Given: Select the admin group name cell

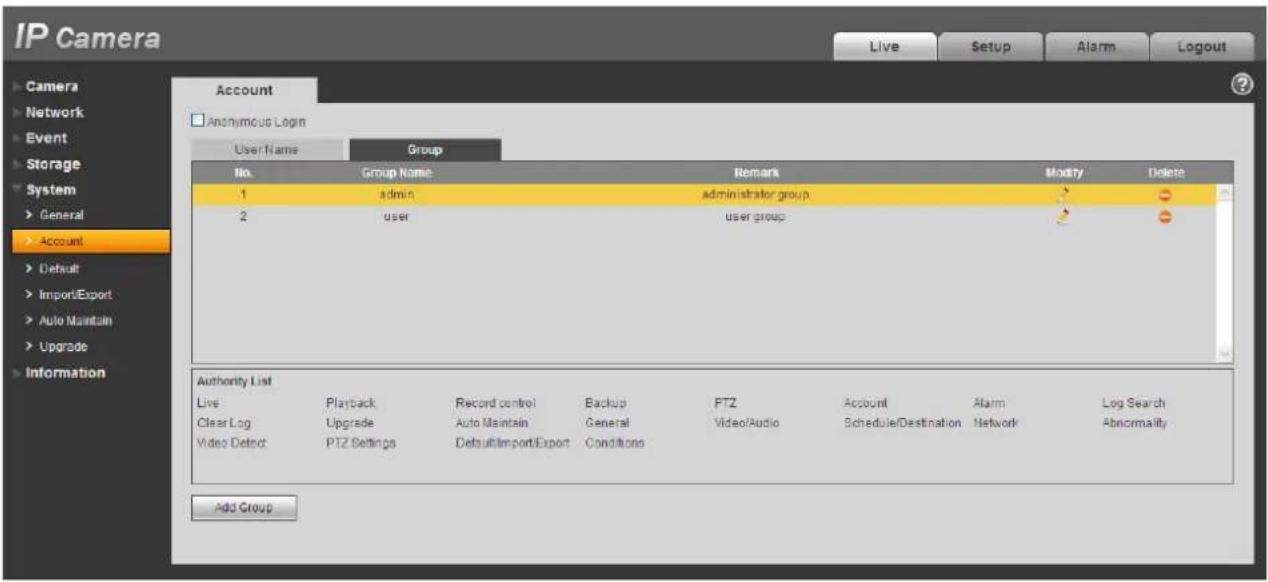Looking at the screenshot, I should pos(397,194).
